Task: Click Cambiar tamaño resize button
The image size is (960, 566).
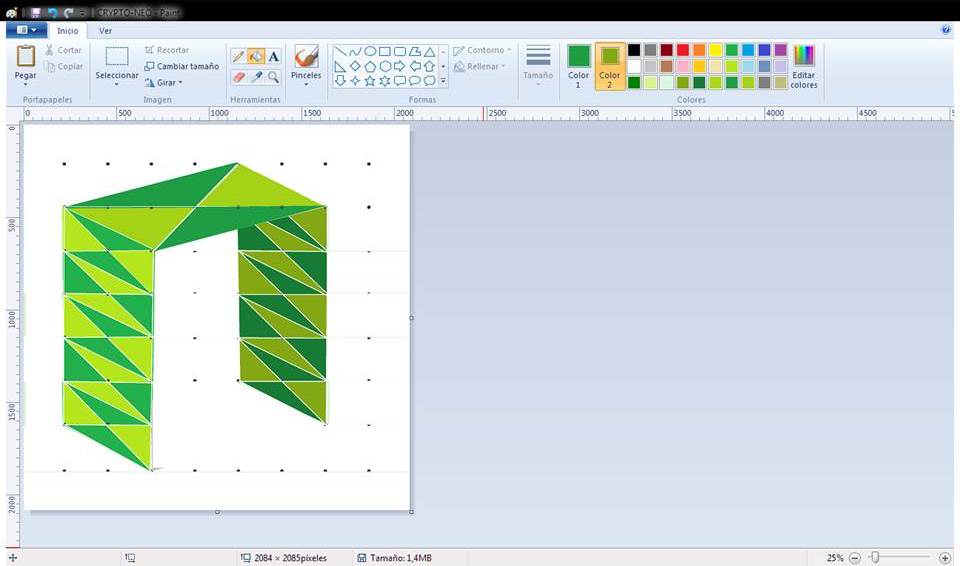Action: point(181,66)
